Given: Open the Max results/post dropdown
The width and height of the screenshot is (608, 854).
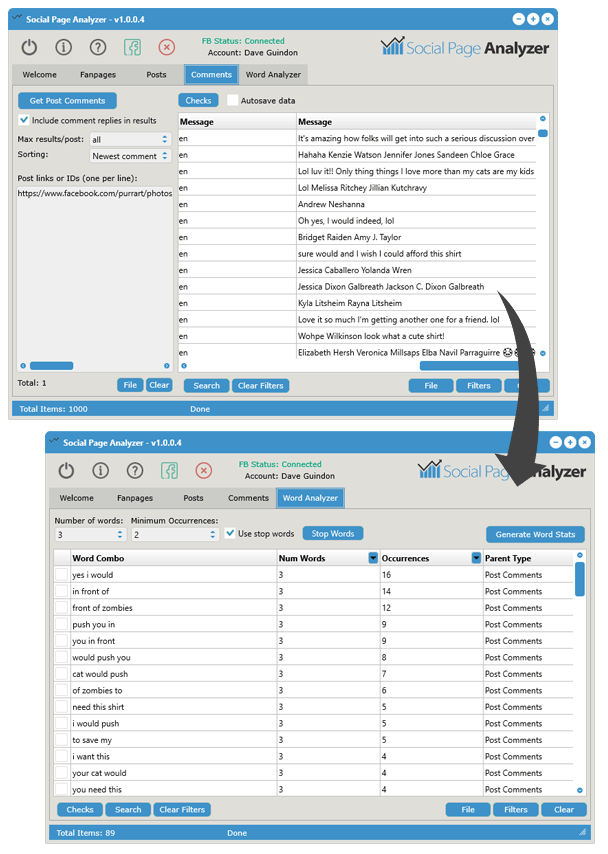Looking at the screenshot, I should (130, 139).
